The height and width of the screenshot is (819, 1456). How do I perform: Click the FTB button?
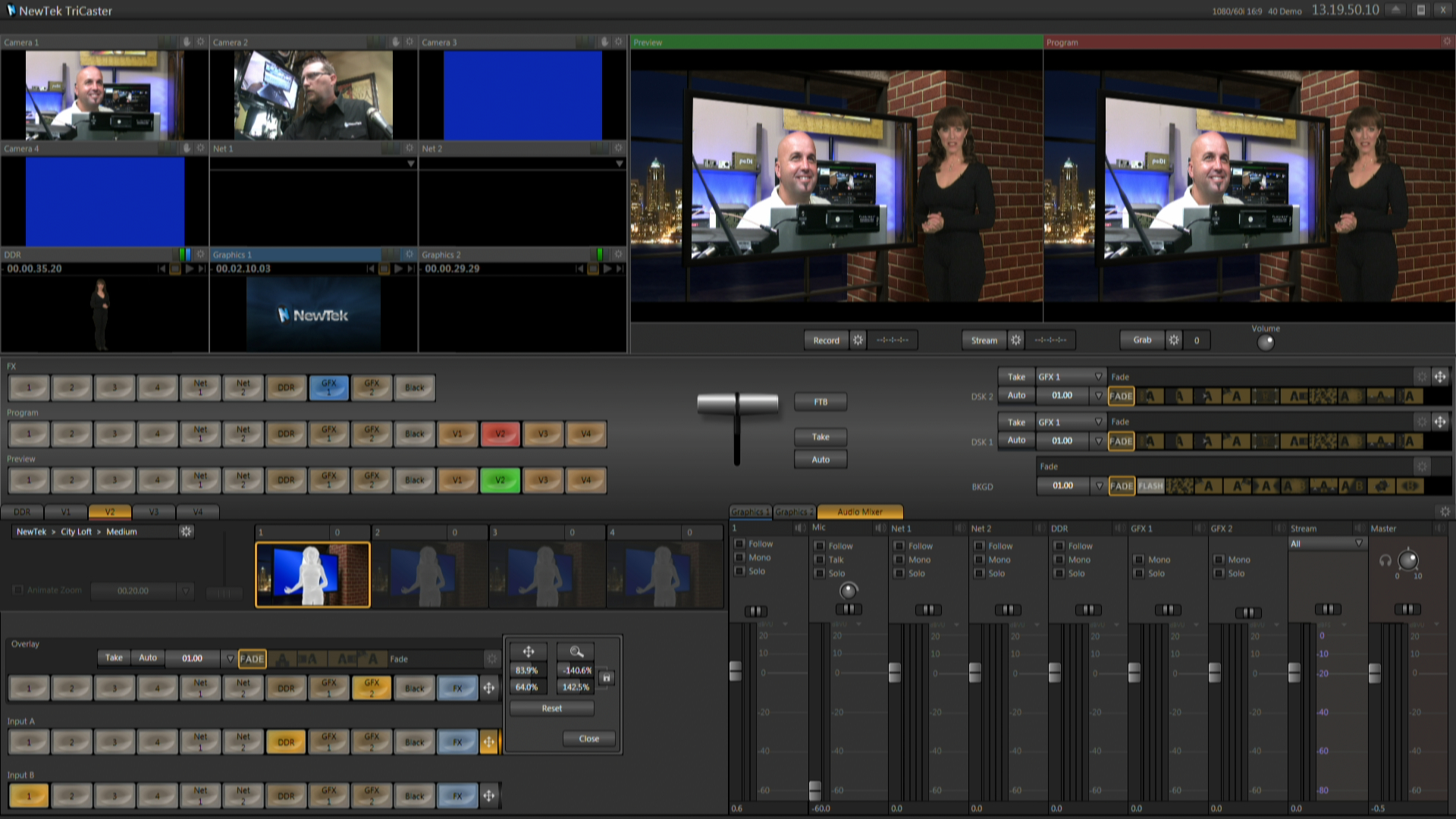tap(821, 402)
